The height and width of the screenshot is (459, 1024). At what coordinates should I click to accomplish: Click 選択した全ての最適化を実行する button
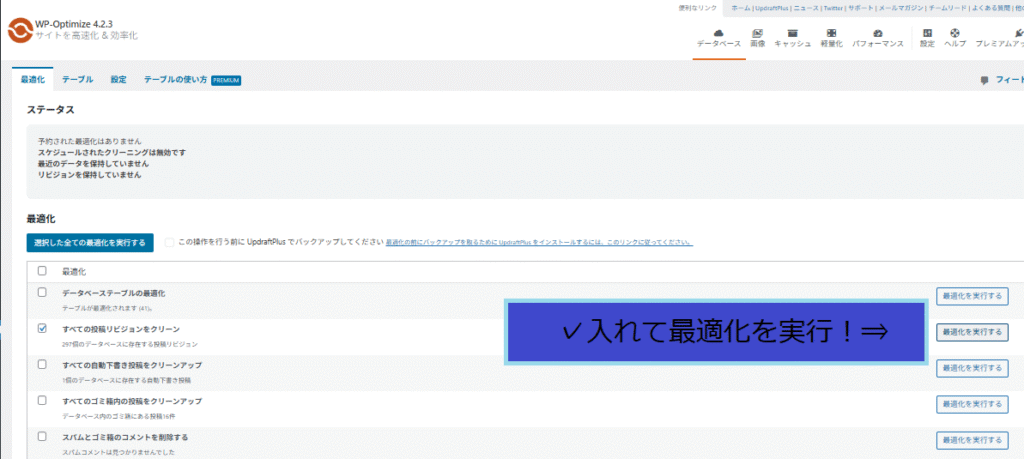tap(90, 242)
